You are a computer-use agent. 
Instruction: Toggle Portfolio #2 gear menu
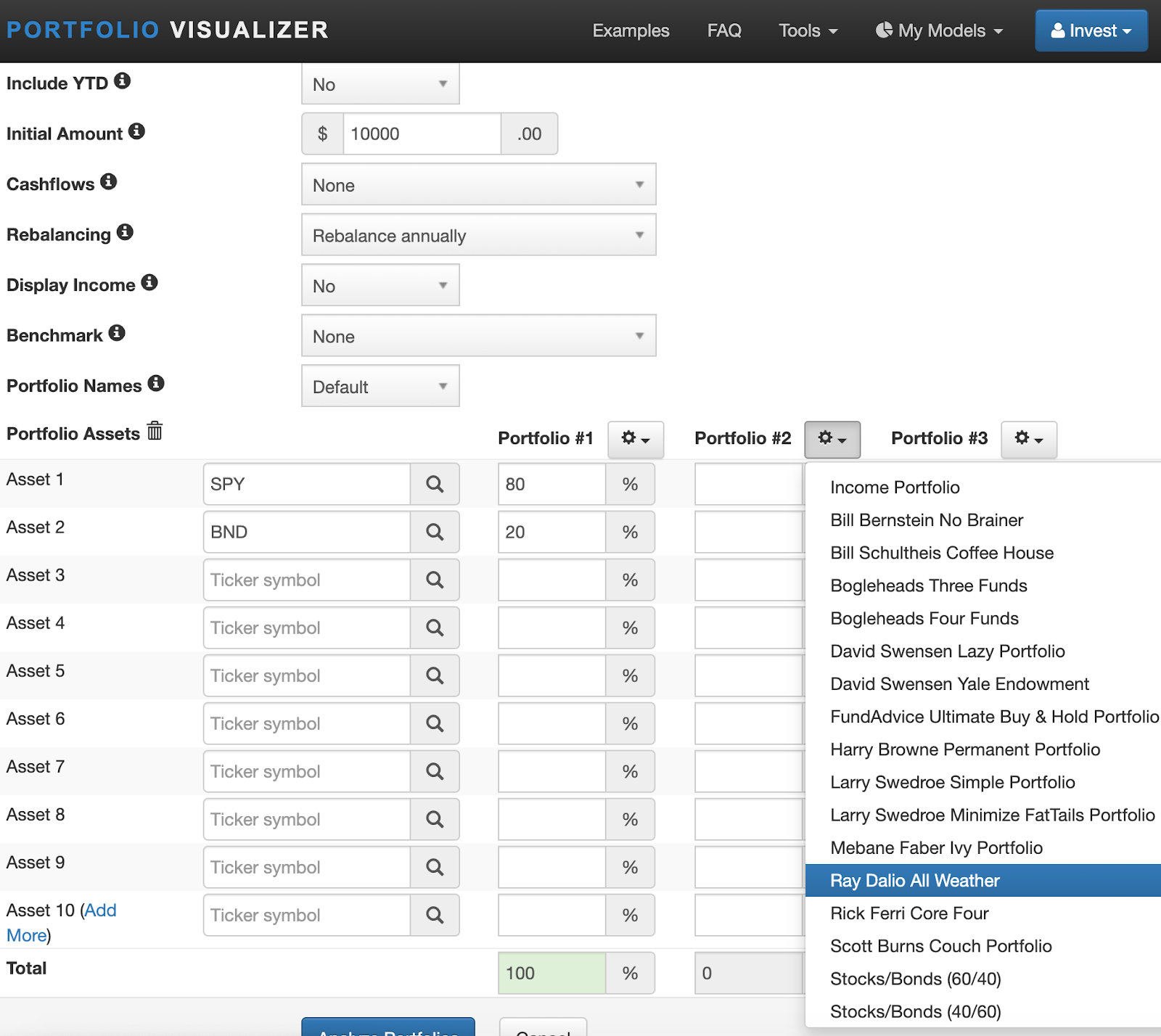coord(832,439)
